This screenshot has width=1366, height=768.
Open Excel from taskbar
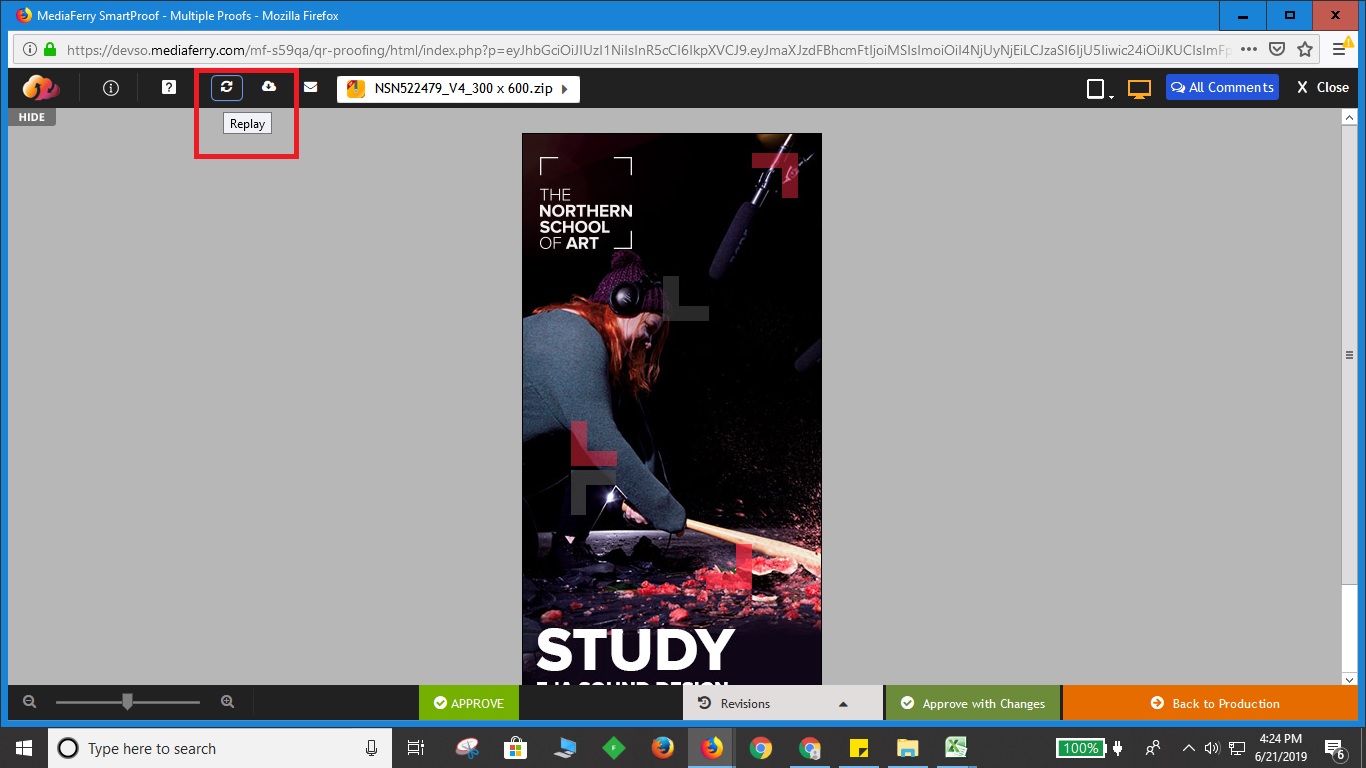pyautogui.click(x=956, y=748)
